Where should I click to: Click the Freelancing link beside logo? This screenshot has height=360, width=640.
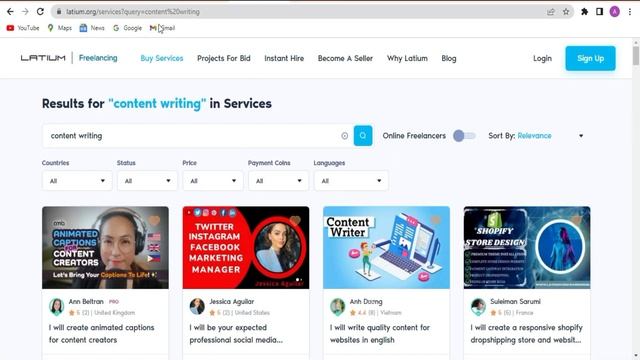coord(98,58)
